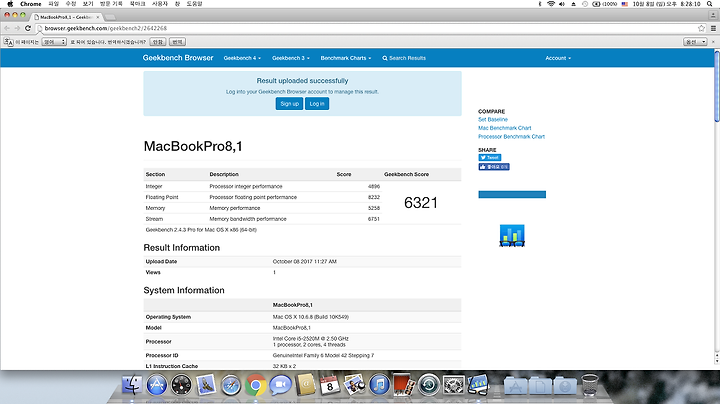
Task: Click the Geekbench app logo in sidebar
Action: [512, 236]
